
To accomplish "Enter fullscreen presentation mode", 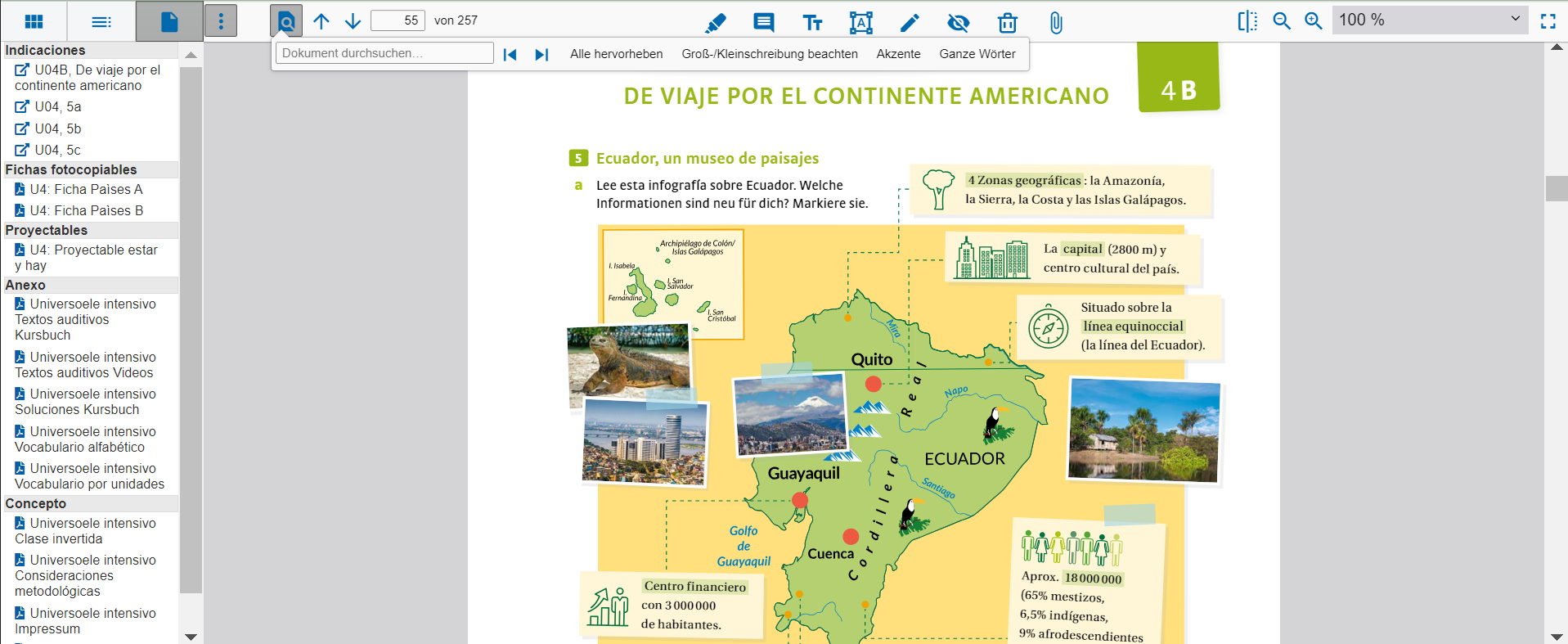I will pyautogui.click(x=1548, y=20).
